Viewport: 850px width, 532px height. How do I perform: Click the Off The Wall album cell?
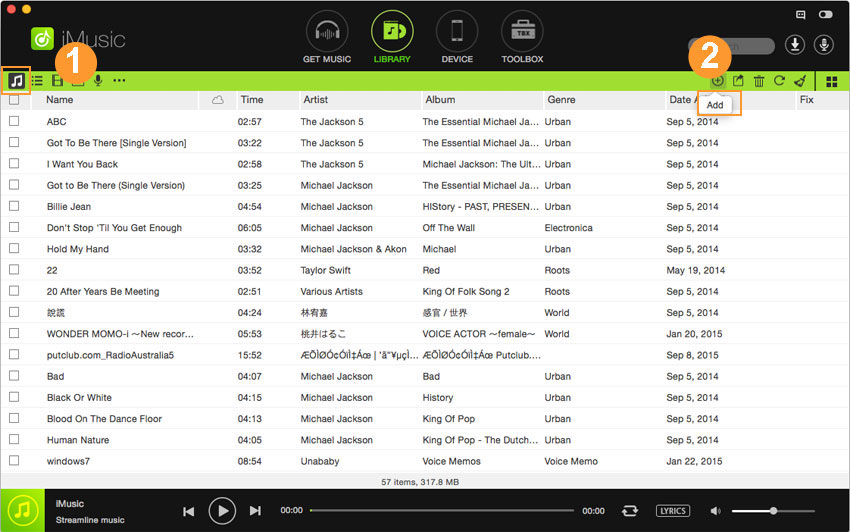click(449, 228)
